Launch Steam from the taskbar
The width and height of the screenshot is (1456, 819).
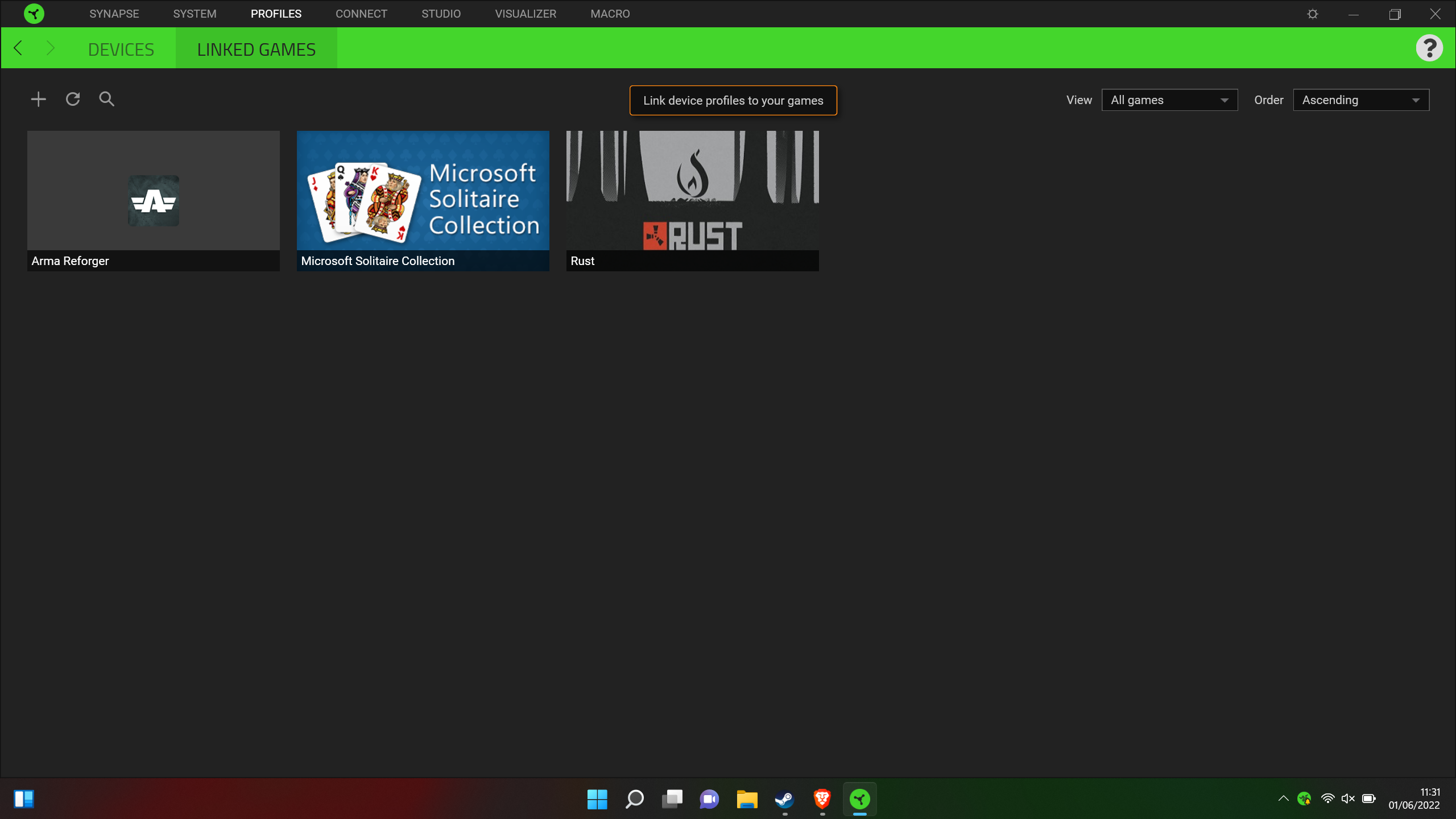[x=784, y=799]
